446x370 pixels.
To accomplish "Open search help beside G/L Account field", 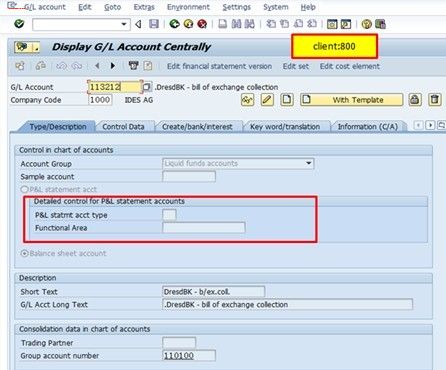I will coord(147,87).
